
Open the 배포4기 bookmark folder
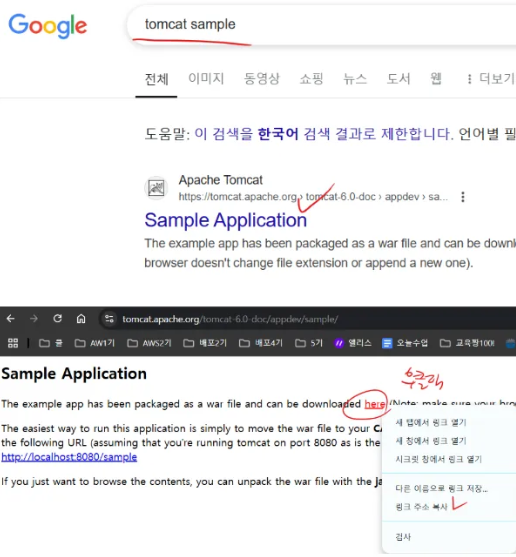click(261, 343)
